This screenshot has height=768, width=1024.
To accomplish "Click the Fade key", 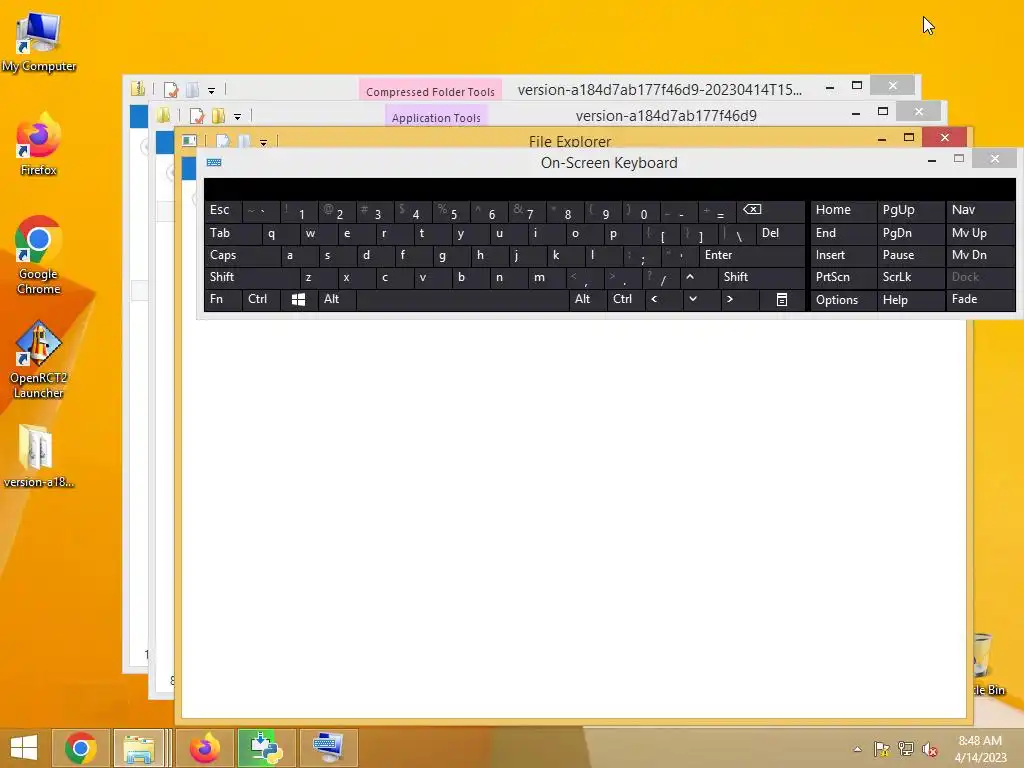I will (x=980, y=300).
